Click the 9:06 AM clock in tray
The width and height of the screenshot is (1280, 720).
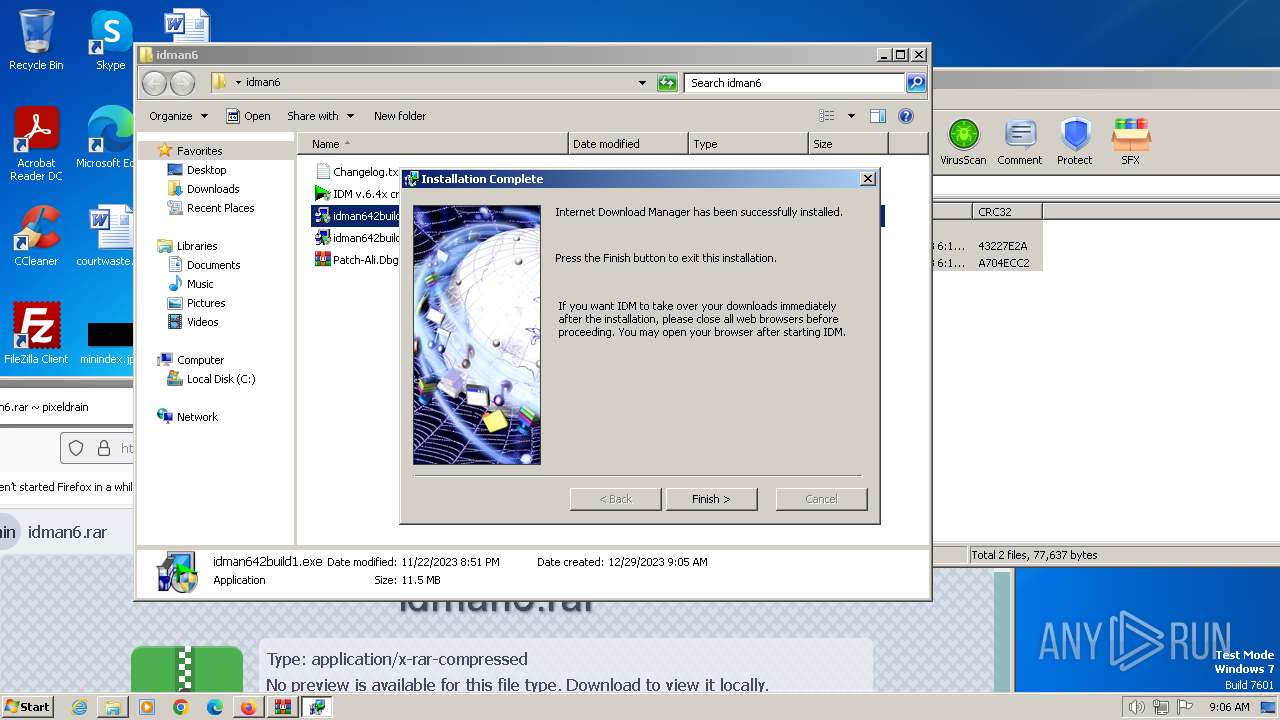[1229, 707]
